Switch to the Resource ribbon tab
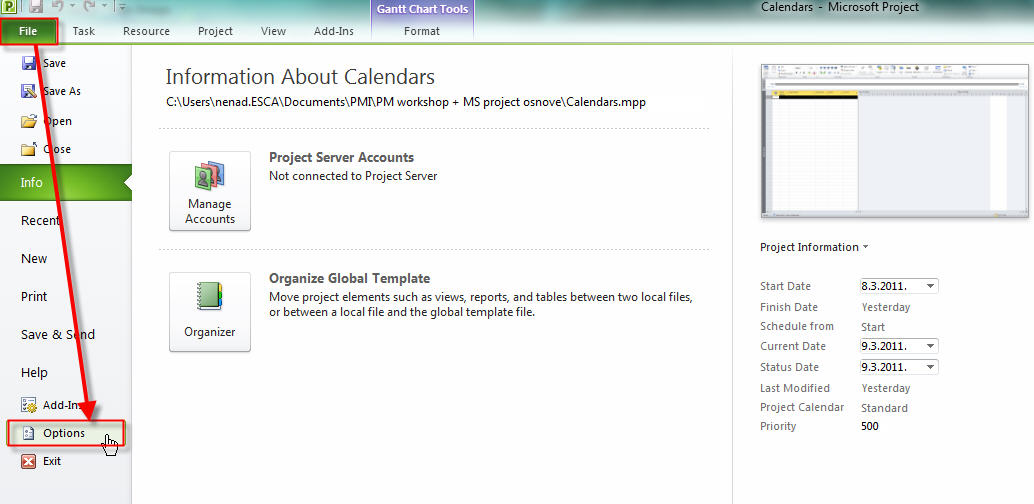Image resolution: width=1034 pixels, height=504 pixels. [x=146, y=31]
